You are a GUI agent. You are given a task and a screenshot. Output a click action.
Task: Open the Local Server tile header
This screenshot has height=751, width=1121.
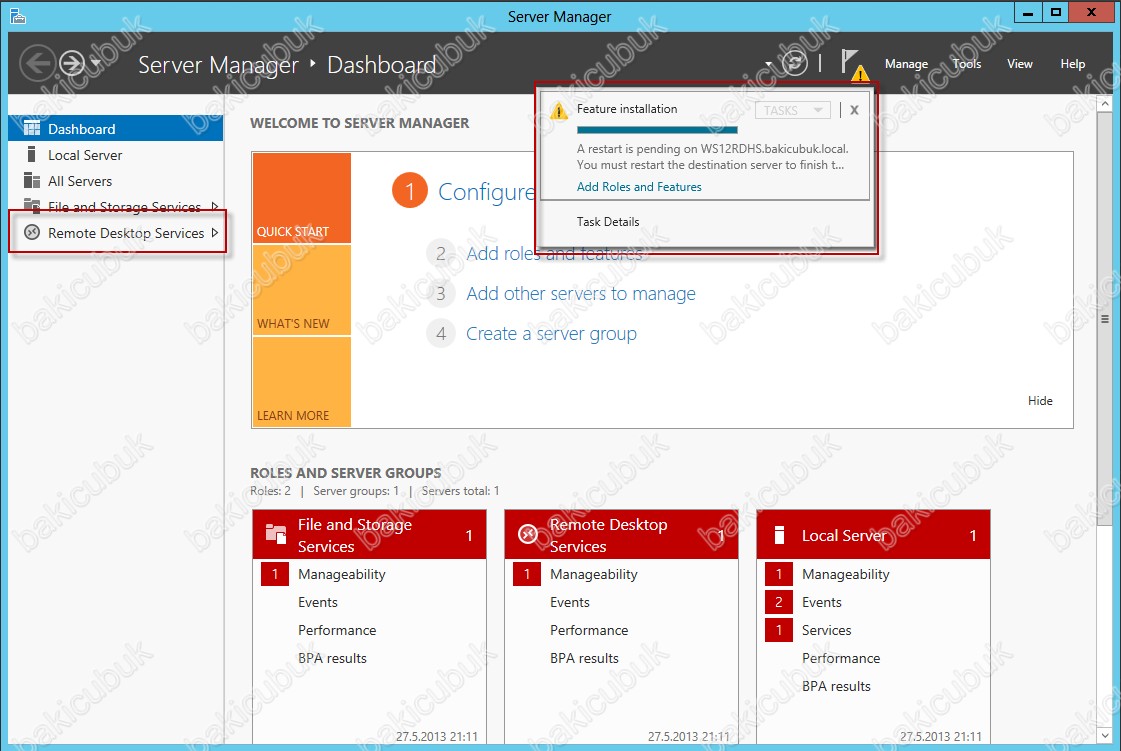[874, 535]
